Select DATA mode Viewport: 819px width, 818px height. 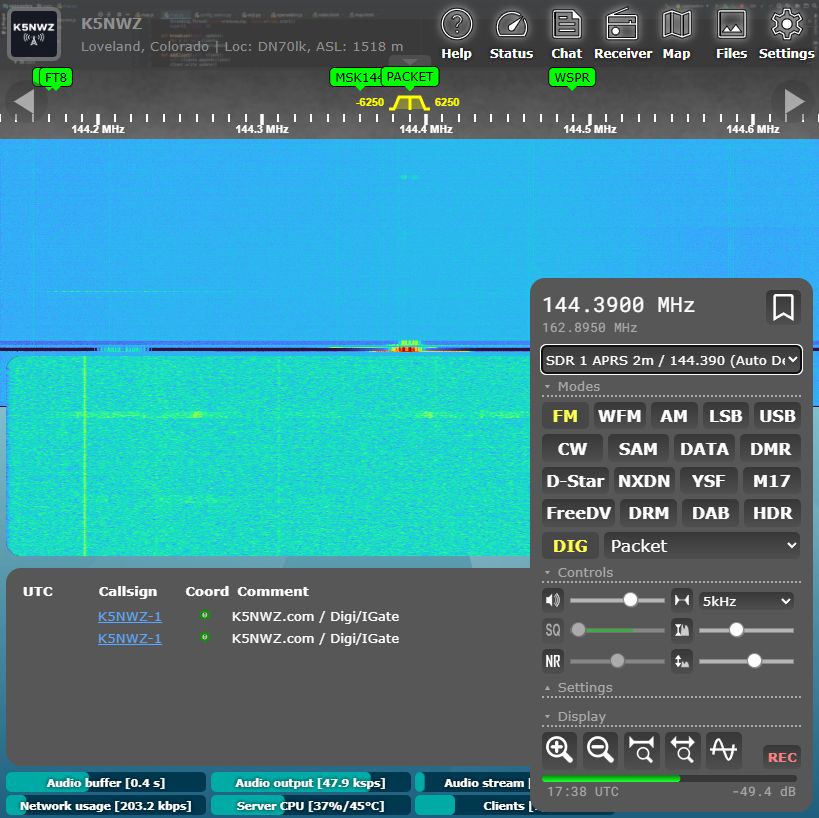pyautogui.click(x=704, y=449)
